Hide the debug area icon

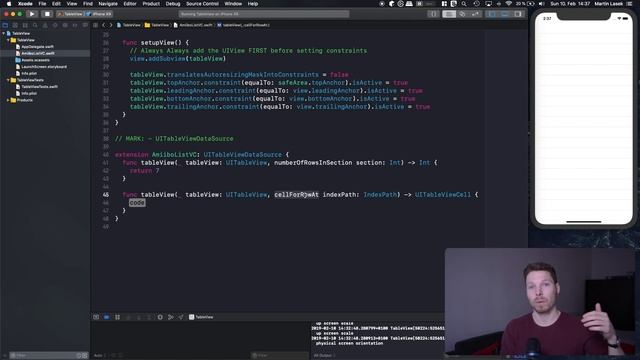(x=96, y=317)
